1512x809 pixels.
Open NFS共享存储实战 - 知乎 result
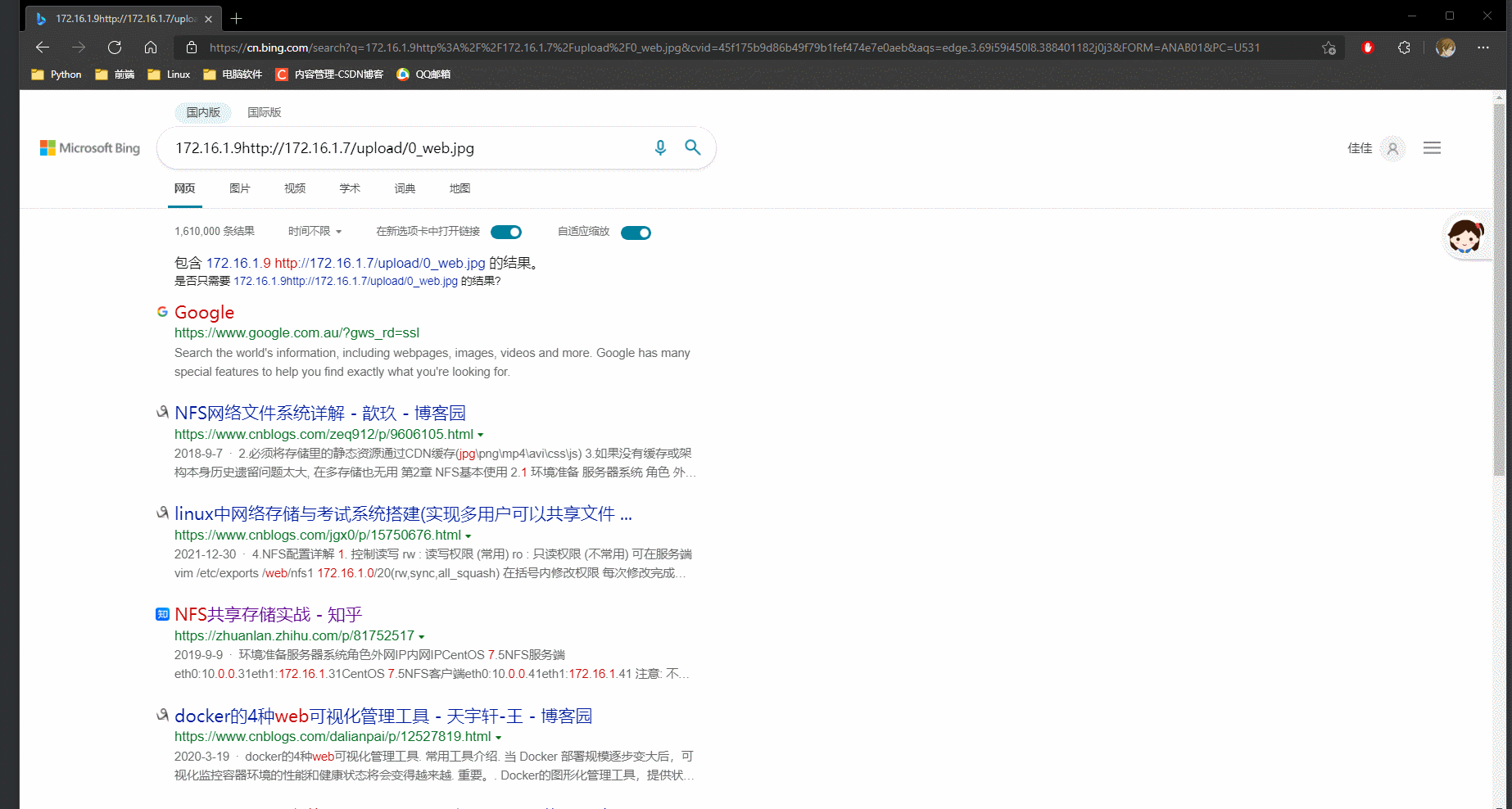(268, 614)
